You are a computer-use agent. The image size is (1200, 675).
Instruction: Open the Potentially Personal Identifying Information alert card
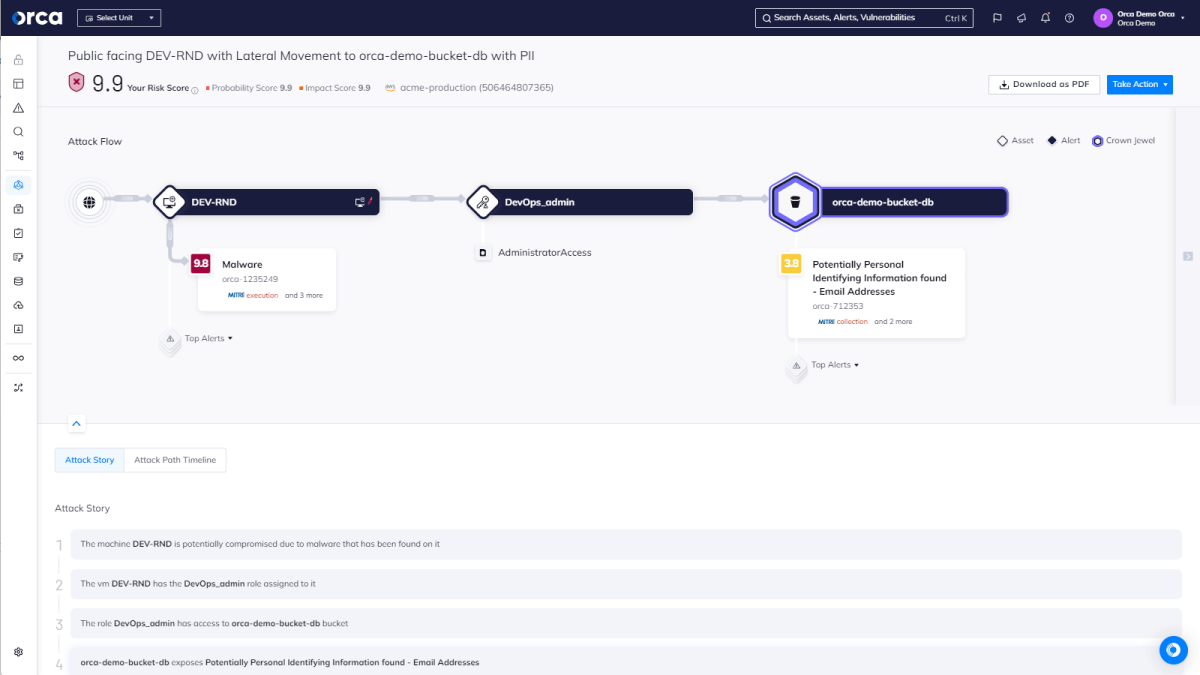pyautogui.click(x=876, y=293)
